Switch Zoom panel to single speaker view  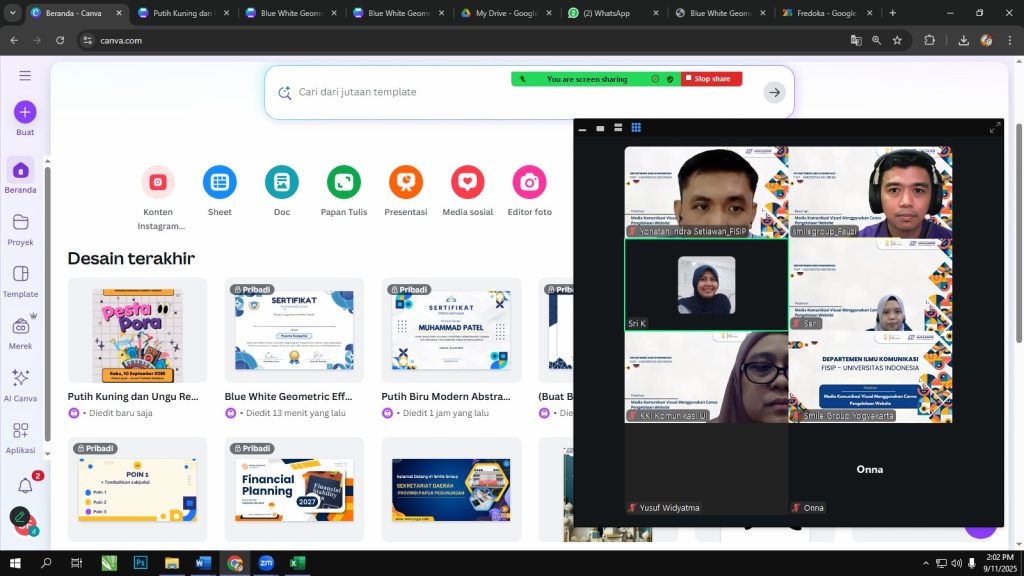point(600,128)
